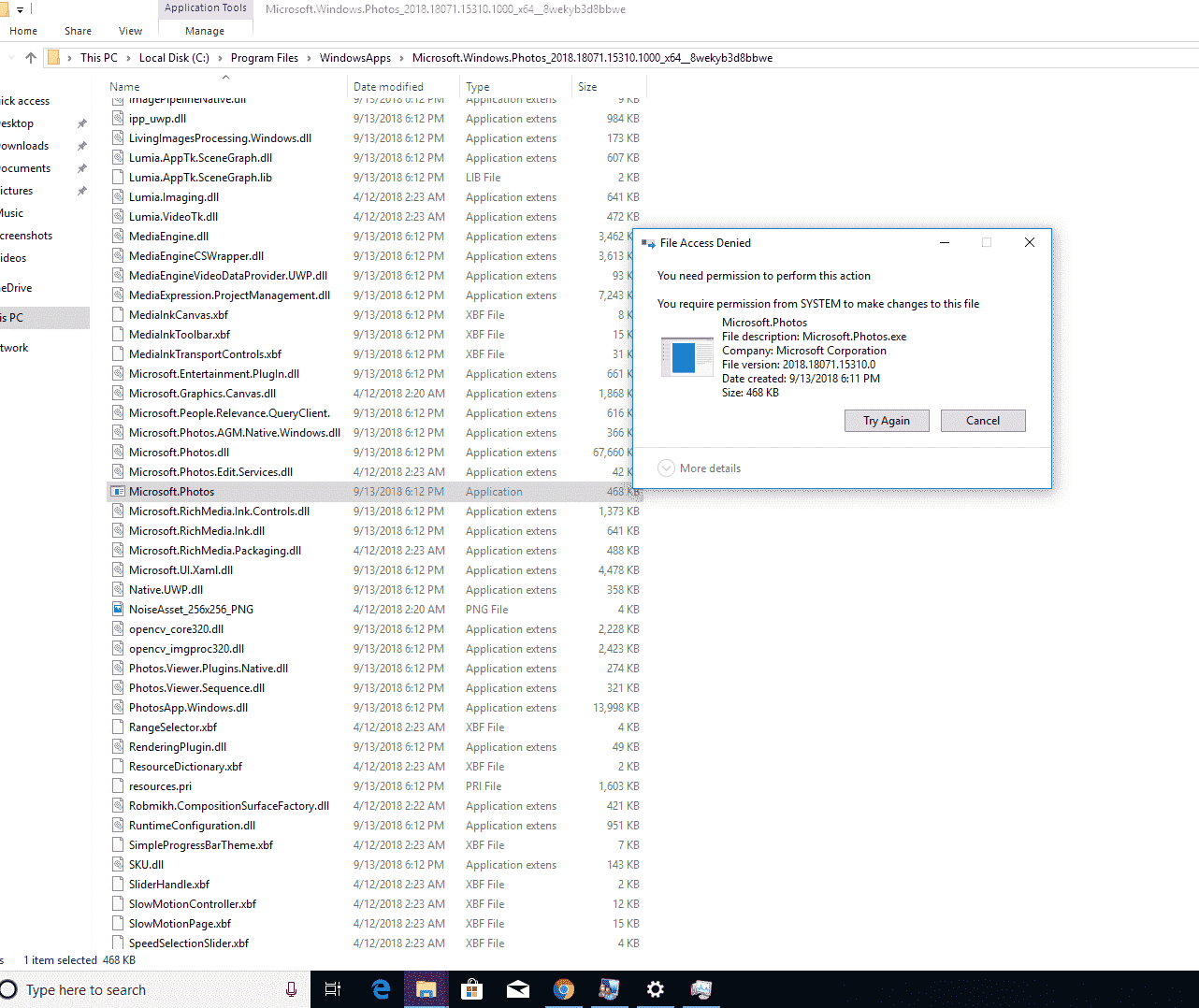Open Microsoft Store from the taskbar
This screenshot has height=1008, width=1199.
click(x=472, y=989)
